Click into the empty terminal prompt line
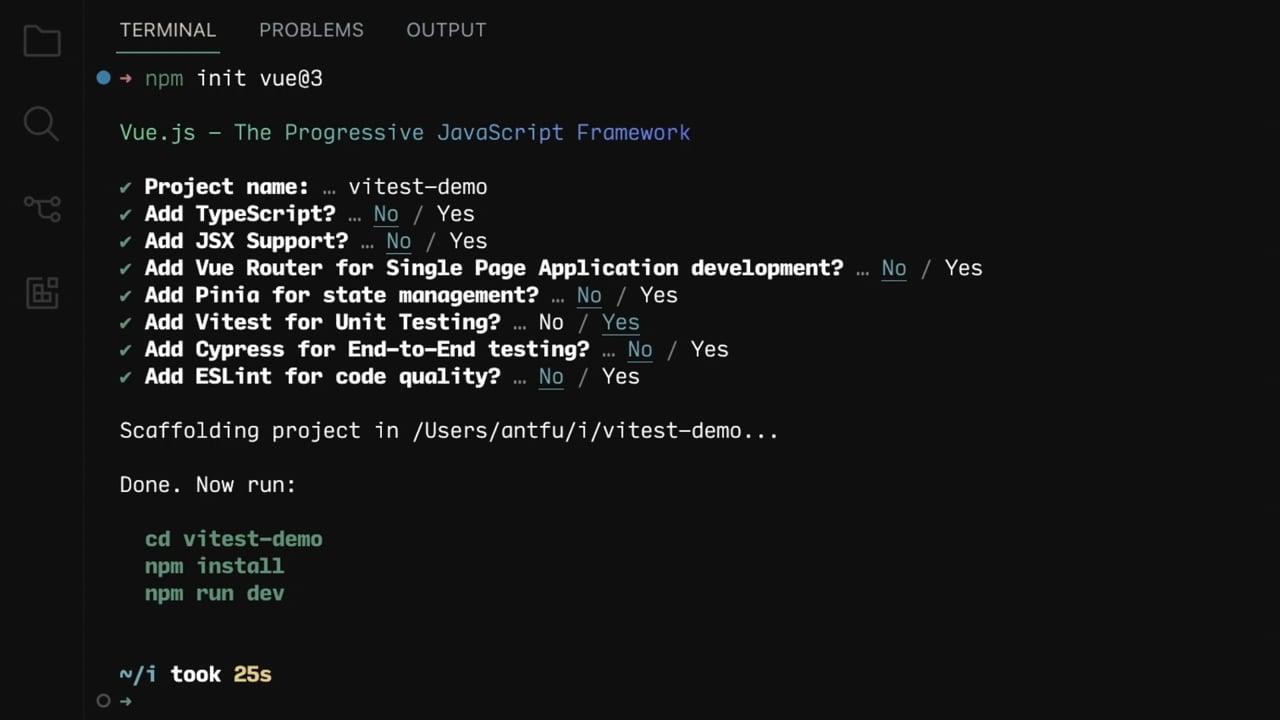 coord(680,701)
